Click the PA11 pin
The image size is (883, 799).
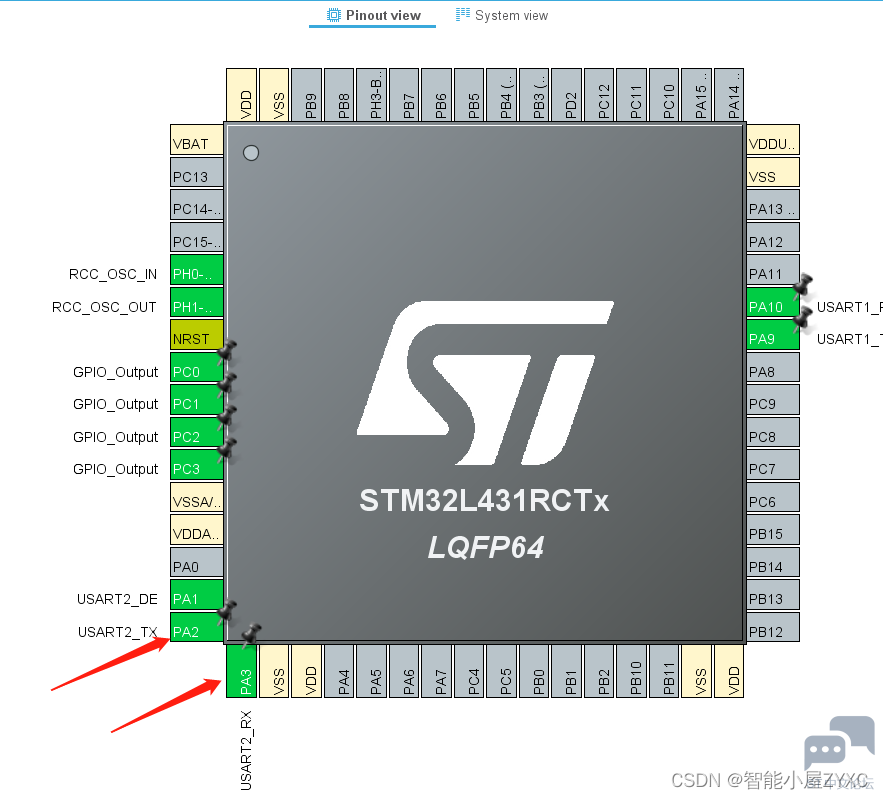(773, 269)
